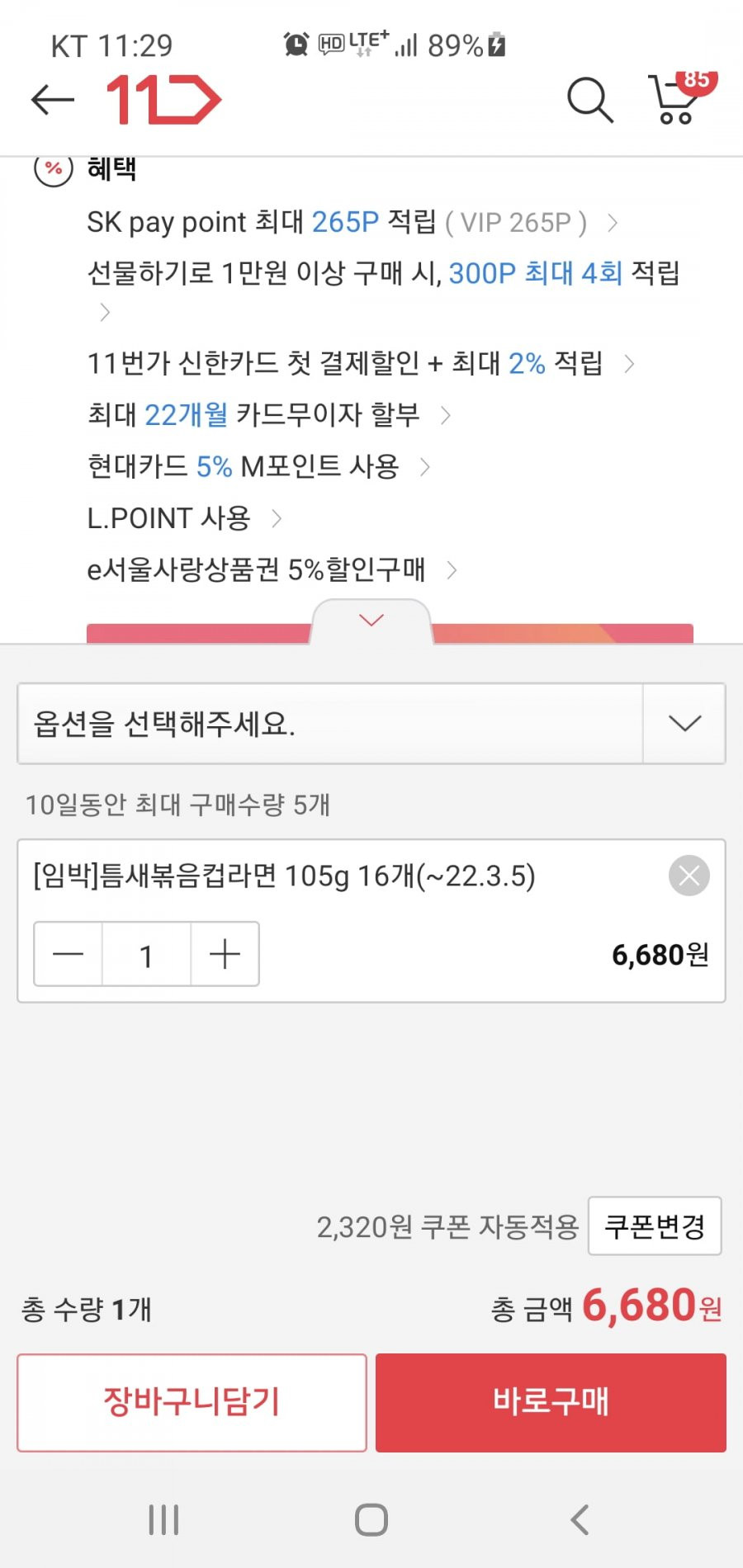Tap Android navigation back chevron

pyautogui.click(x=580, y=1519)
